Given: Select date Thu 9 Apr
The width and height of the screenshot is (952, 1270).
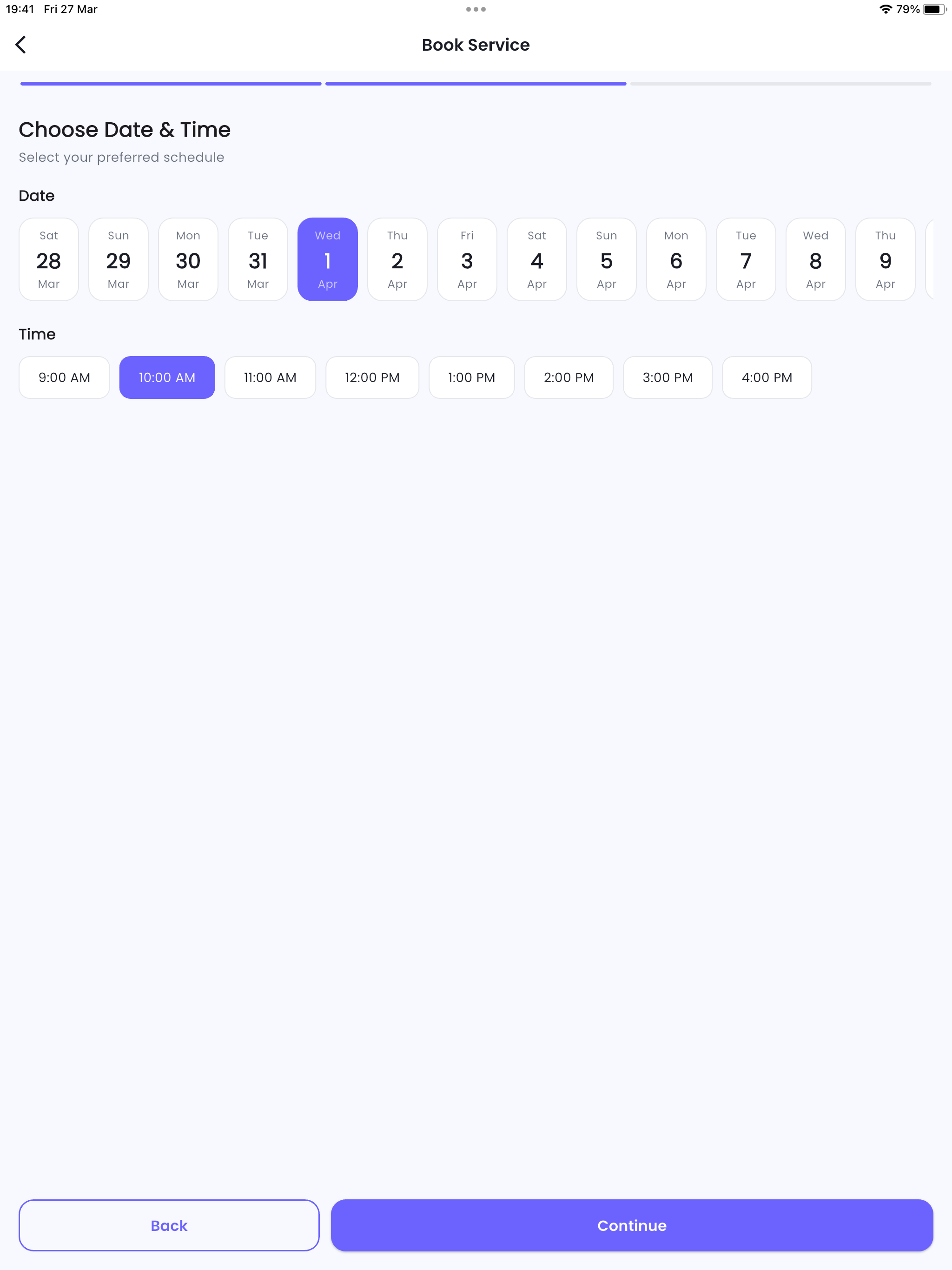Looking at the screenshot, I should [x=886, y=259].
